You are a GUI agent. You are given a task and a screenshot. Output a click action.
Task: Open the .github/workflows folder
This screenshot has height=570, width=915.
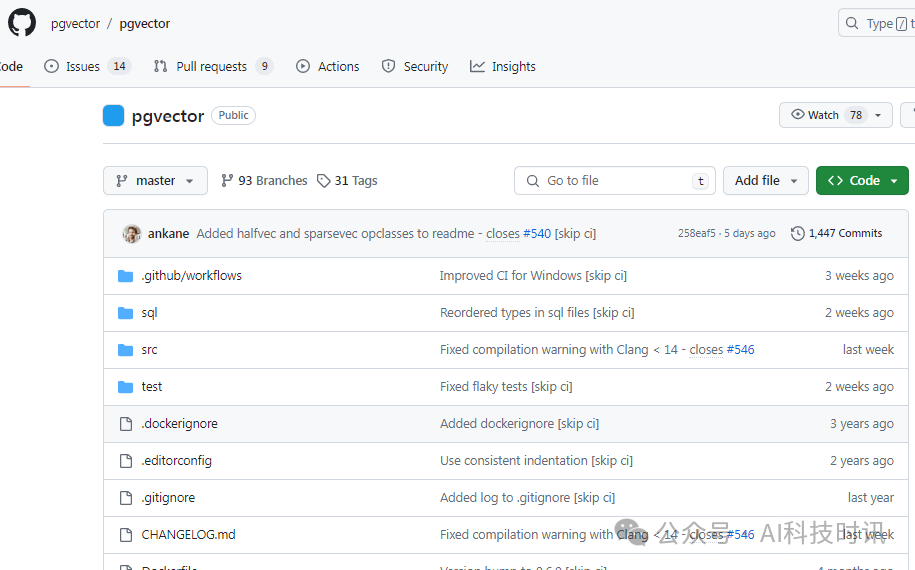click(x=191, y=276)
